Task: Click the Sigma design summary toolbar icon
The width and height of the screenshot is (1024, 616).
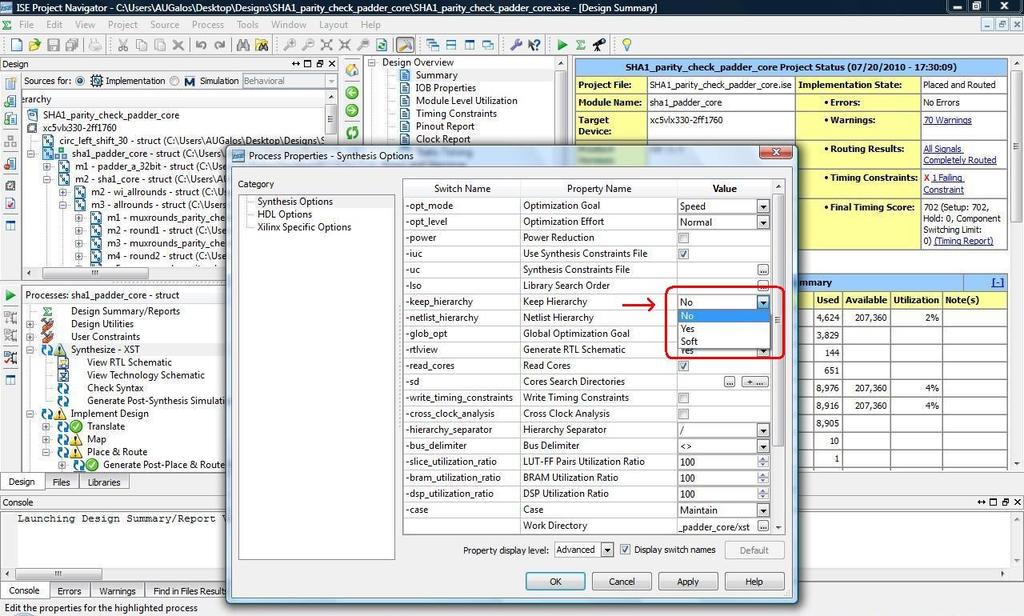Action: click(581, 45)
